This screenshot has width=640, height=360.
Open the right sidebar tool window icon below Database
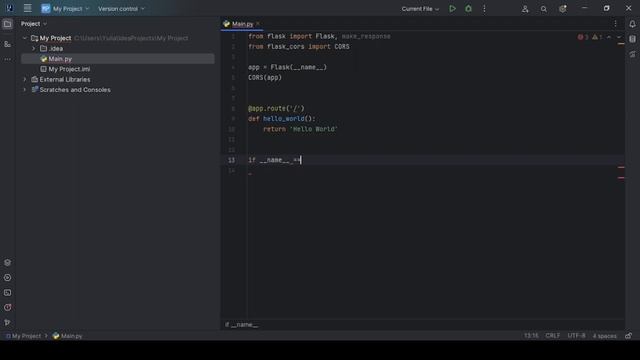[x=632, y=54]
